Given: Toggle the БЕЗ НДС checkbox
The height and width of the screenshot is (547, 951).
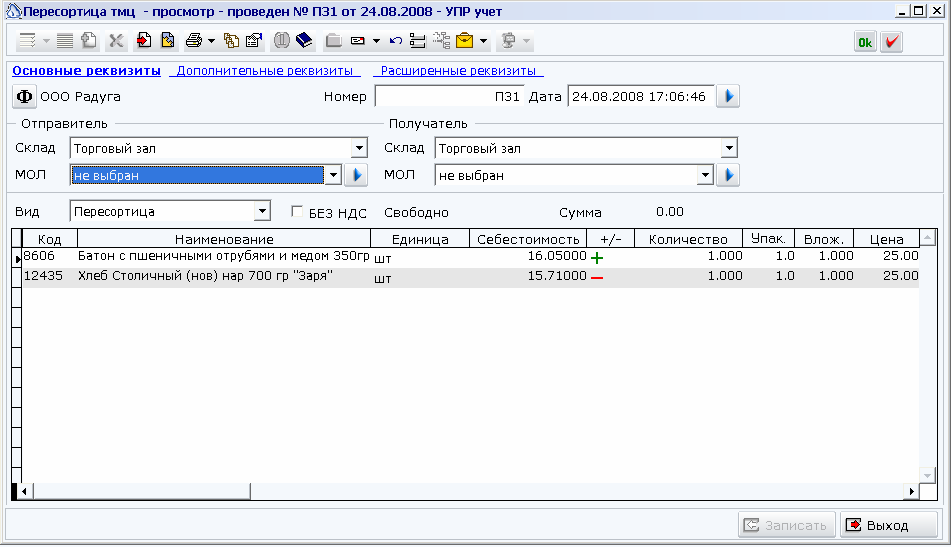Looking at the screenshot, I should pyautogui.click(x=297, y=211).
